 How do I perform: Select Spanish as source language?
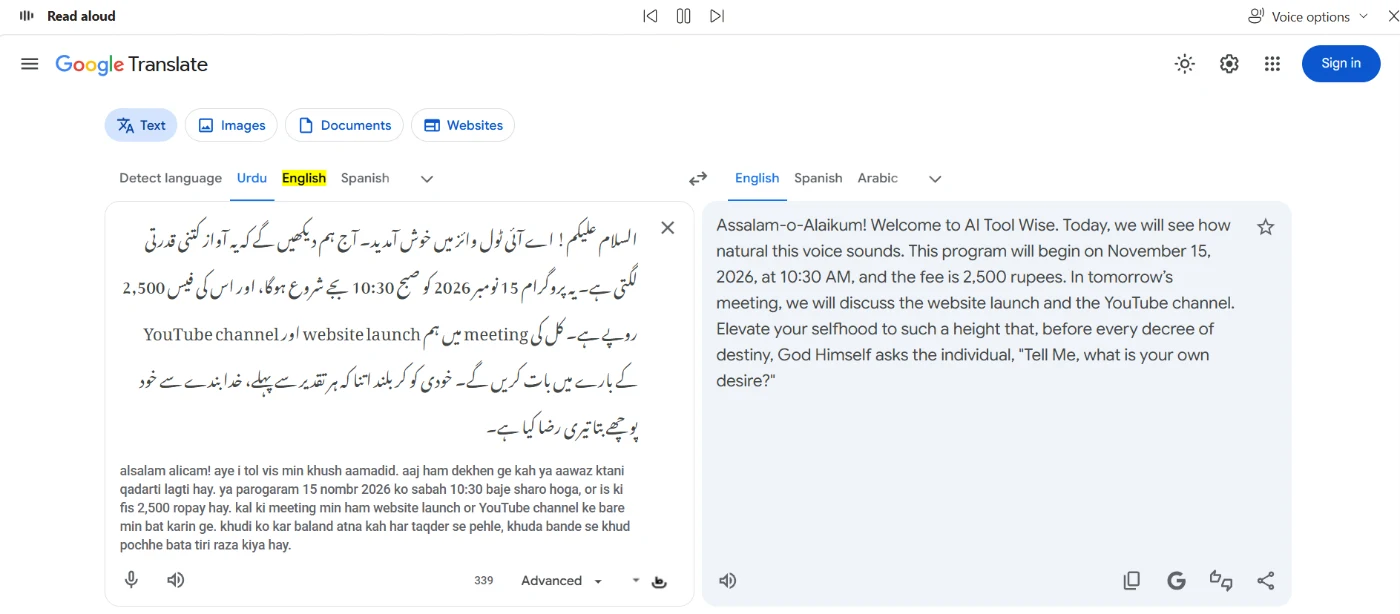pyautogui.click(x=365, y=178)
